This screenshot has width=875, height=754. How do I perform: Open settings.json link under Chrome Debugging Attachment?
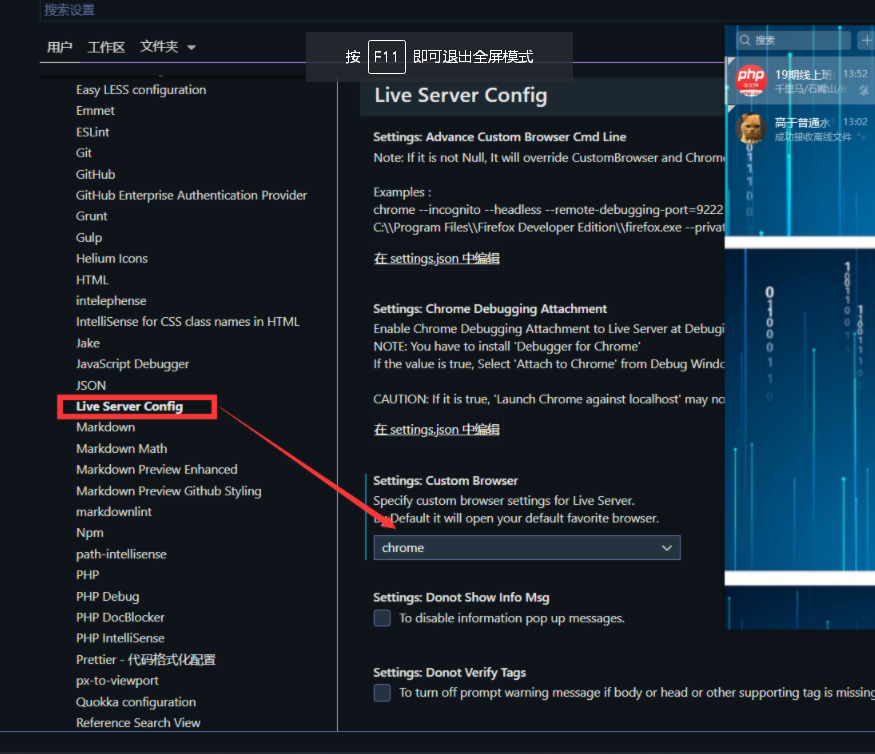coord(437,429)
